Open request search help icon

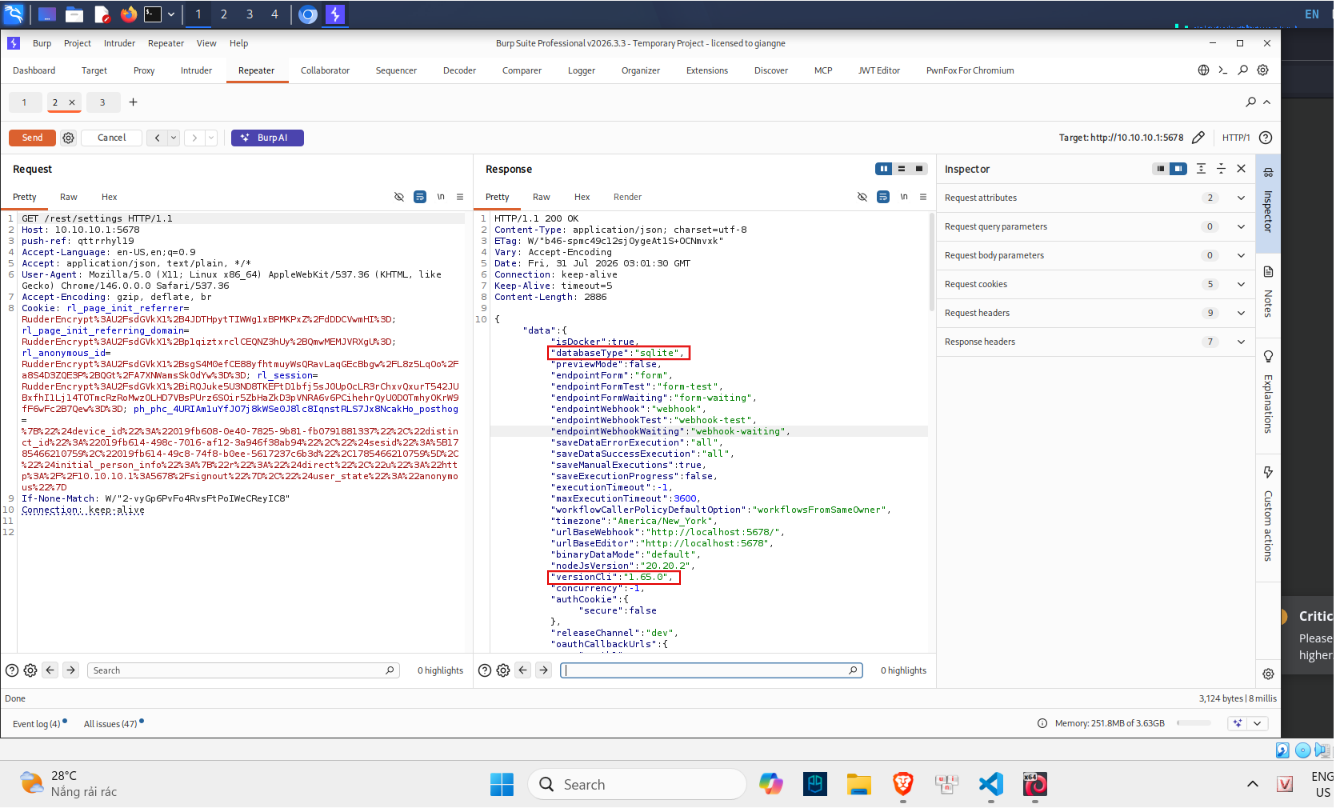coord(12,670)
